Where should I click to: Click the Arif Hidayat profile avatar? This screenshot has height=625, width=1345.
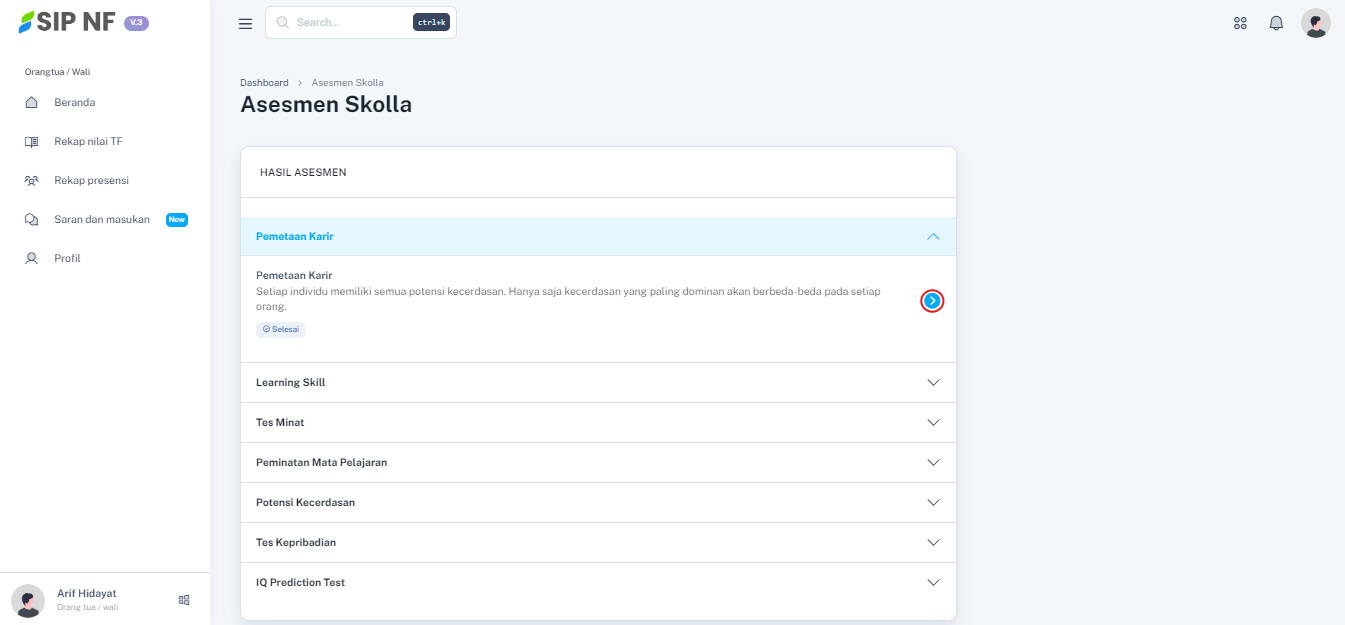pyautogui.click(x=28, y=600)
